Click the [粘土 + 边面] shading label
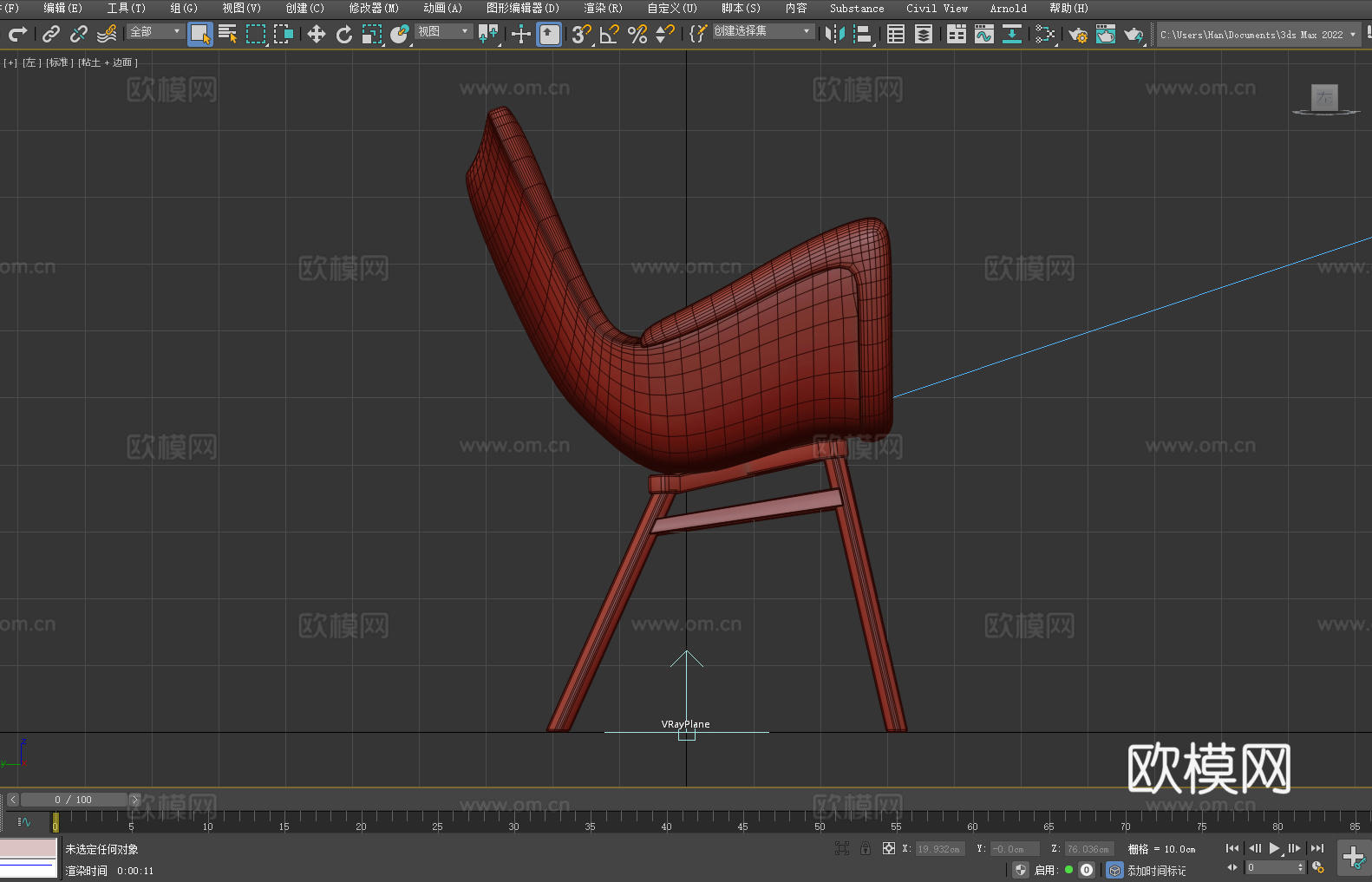The height and width of the screenshot is (882, 1372). point(108,62)
